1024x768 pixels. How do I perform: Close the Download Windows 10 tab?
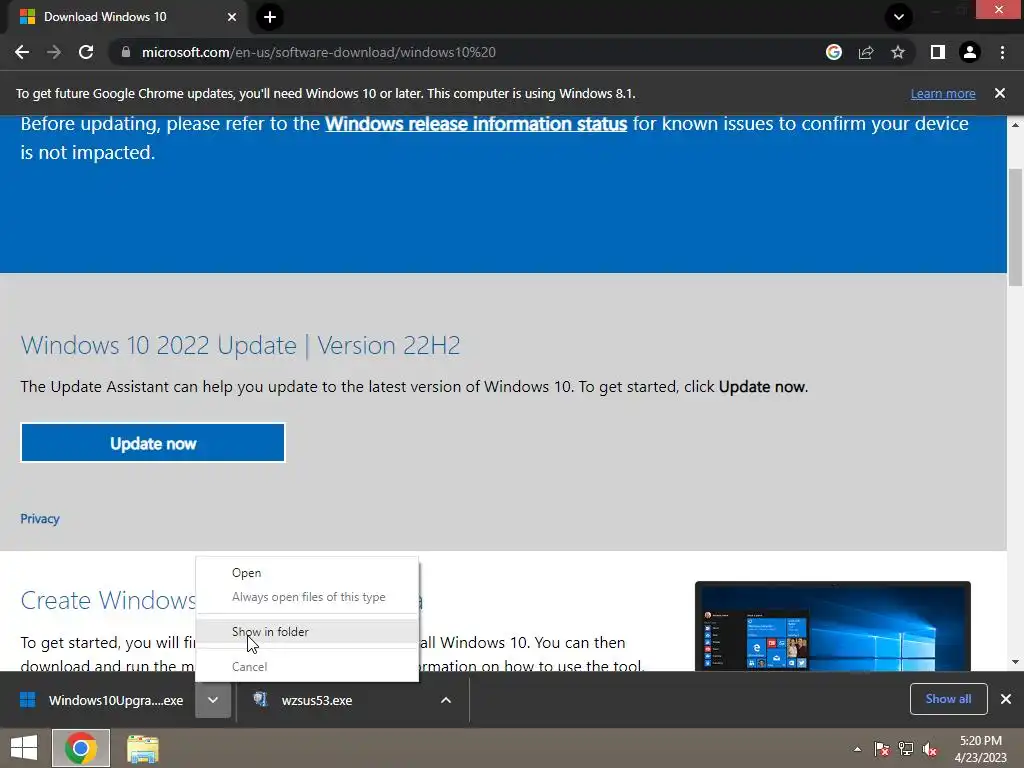click(x=232, y=17)
